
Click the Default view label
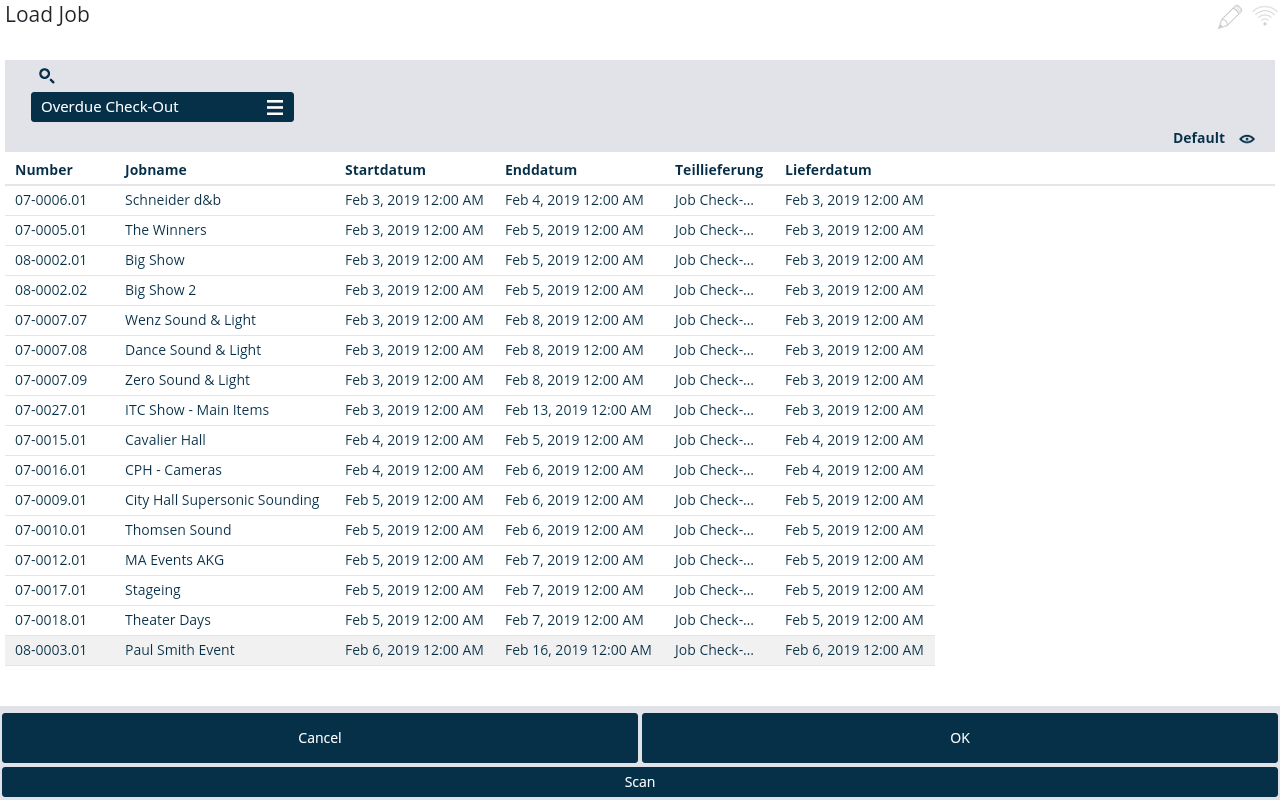(x=1199, y=138)
